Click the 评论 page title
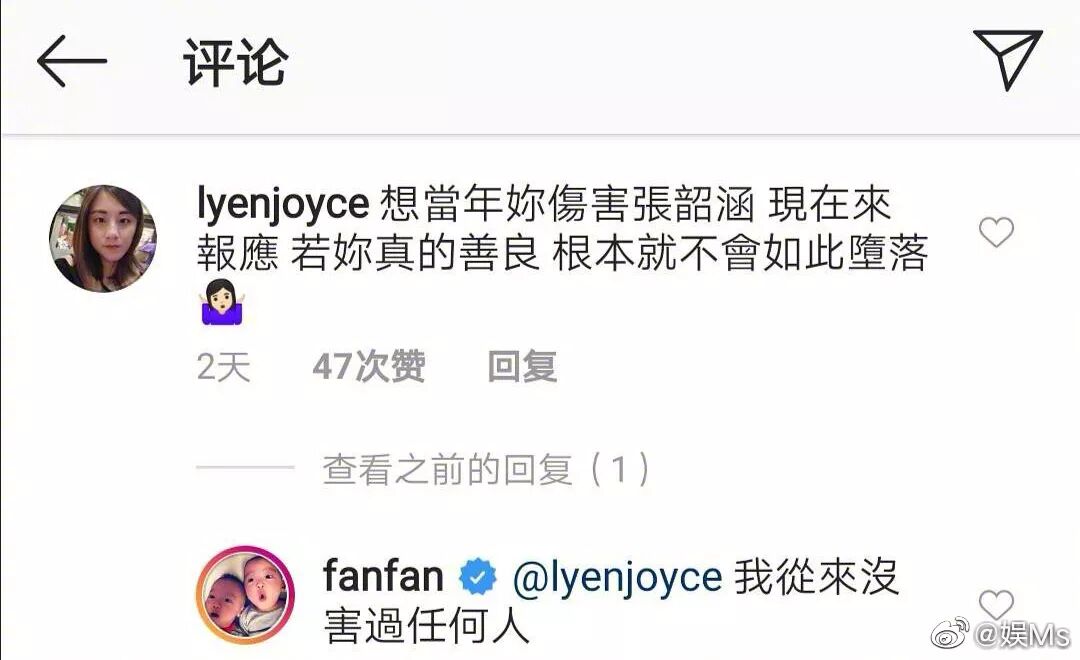Screen dimensions: 1080x660 tap(235, 63)
